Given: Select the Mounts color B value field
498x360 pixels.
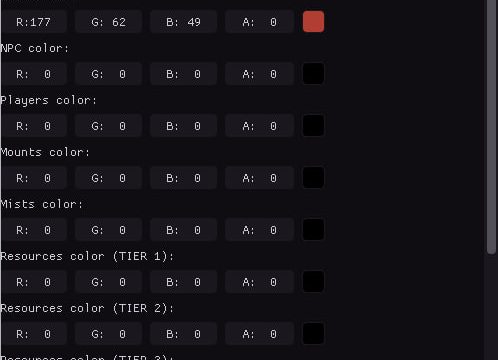Looking at the screenshot, I should point(184,178).
